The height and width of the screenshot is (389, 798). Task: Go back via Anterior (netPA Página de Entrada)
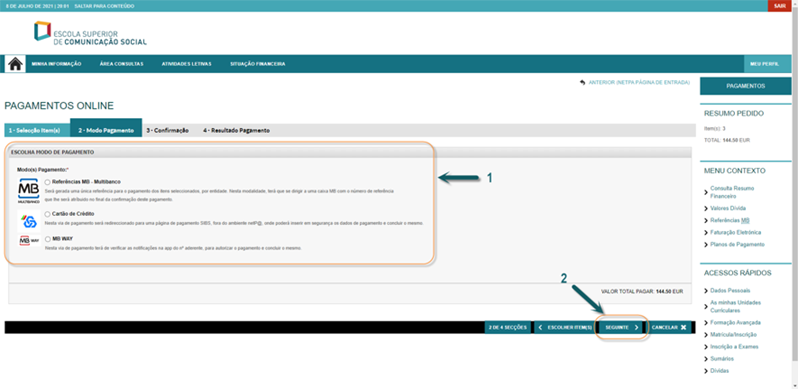click(639, 82)
